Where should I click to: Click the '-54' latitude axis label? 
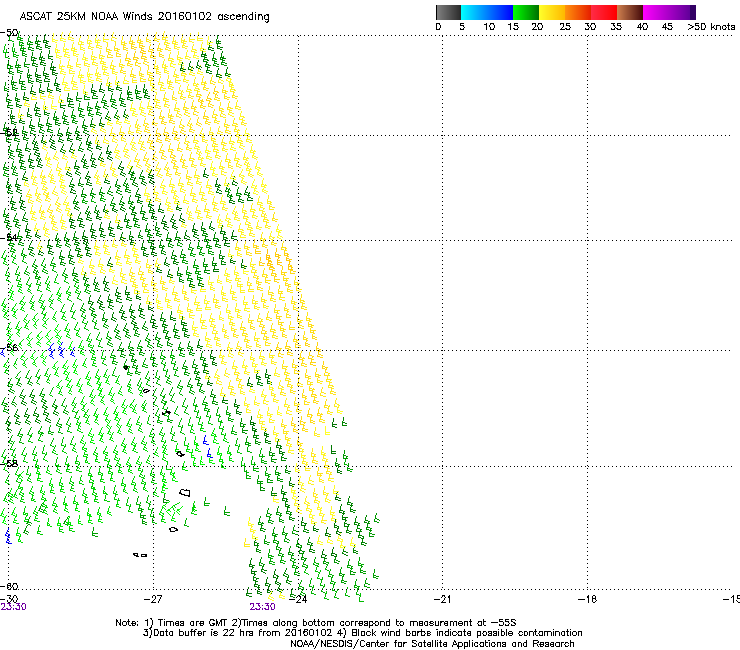(x=10, y=237)
